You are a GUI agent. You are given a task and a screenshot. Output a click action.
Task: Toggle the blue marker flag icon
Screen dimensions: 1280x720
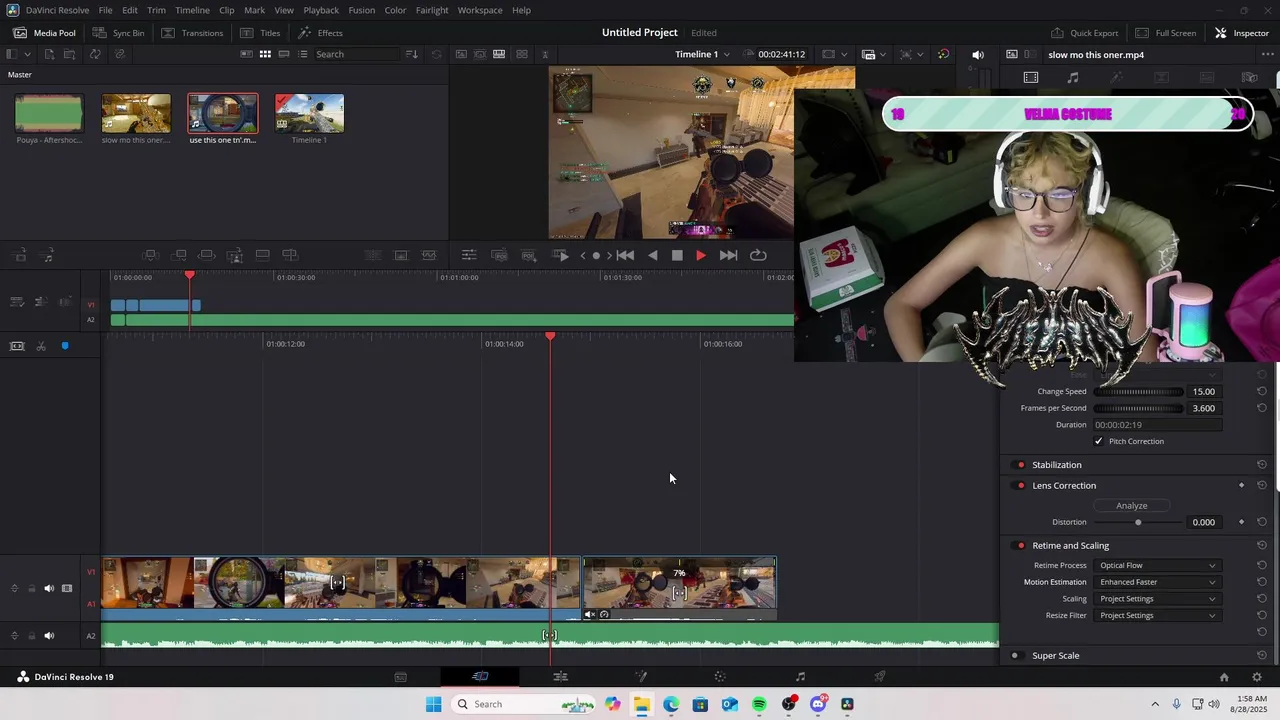tap(65, 346)
